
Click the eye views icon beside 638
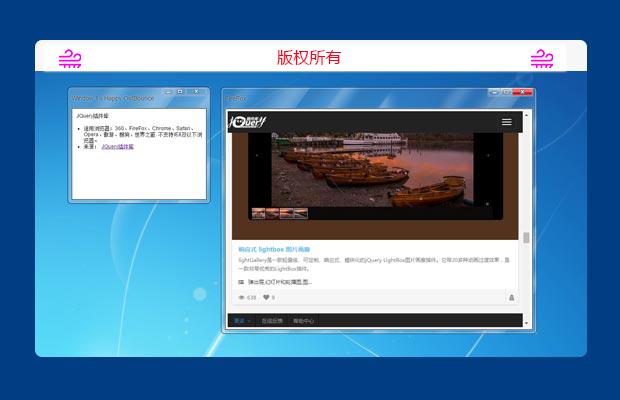(x=242, y=297)
